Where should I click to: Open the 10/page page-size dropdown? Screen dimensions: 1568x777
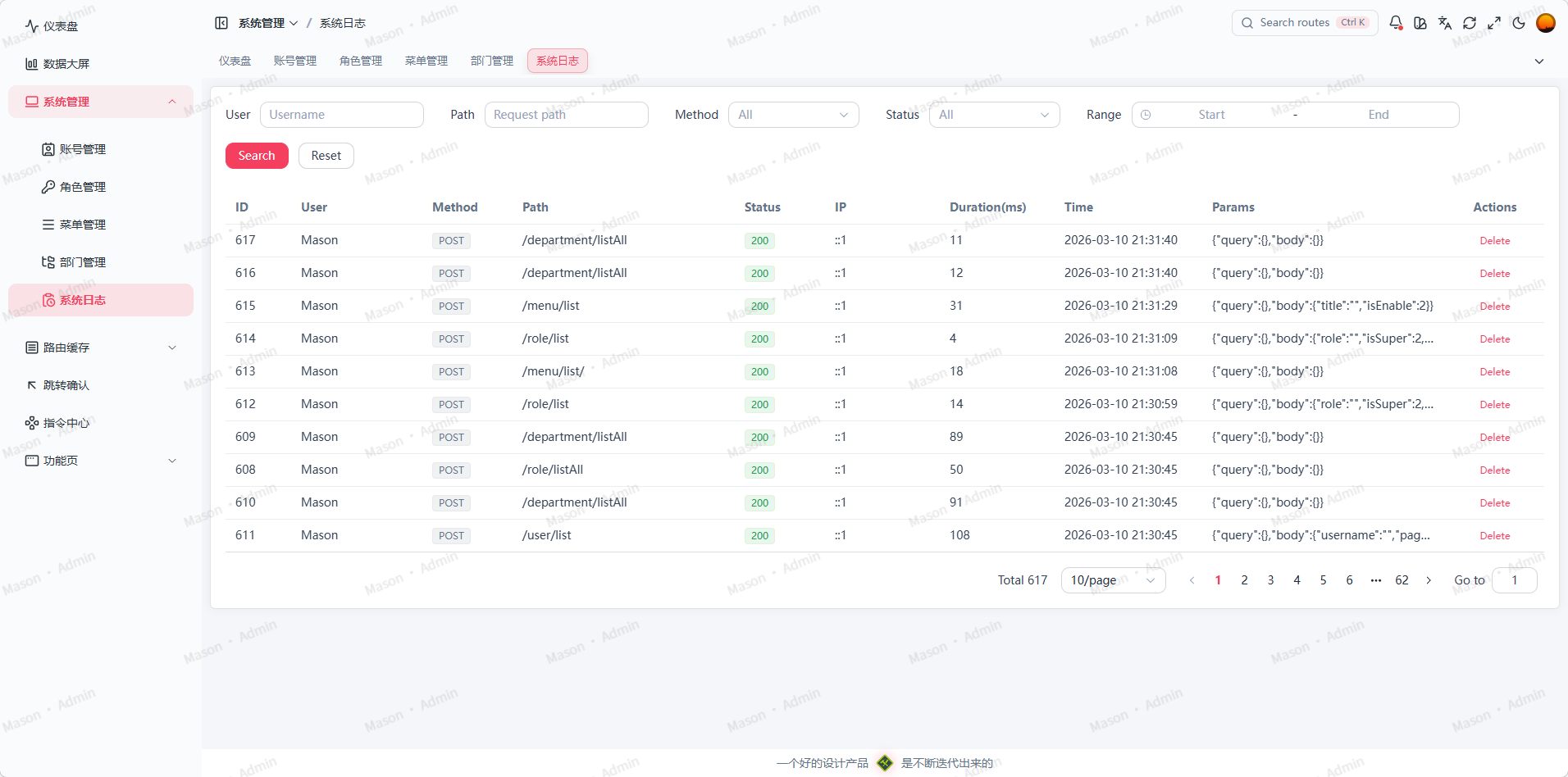tap(1112, 580)
